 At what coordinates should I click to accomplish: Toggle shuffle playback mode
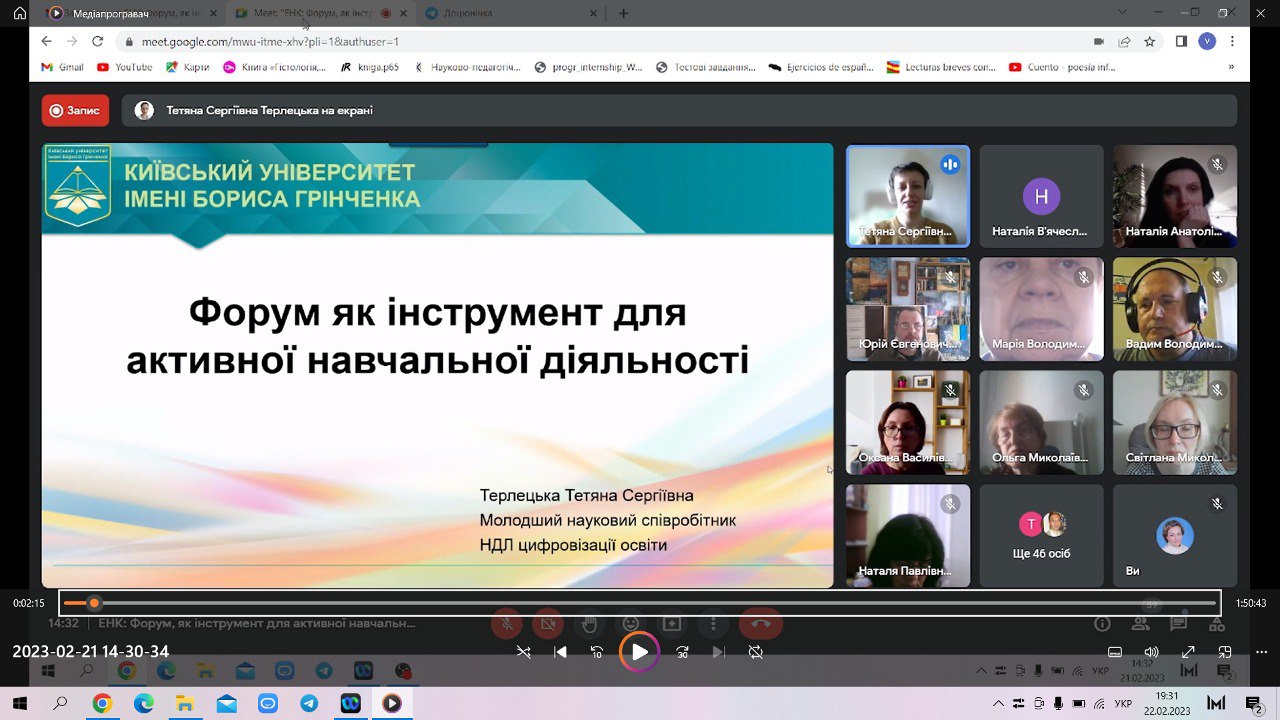(x=523, y=652)
